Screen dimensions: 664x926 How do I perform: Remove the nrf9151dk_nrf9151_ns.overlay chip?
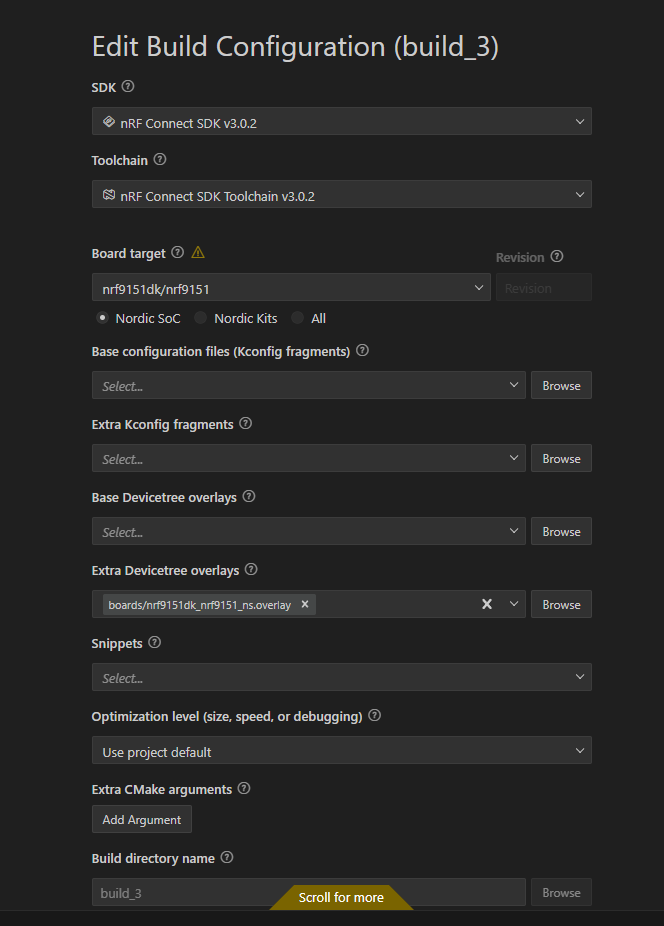(305, 604)
